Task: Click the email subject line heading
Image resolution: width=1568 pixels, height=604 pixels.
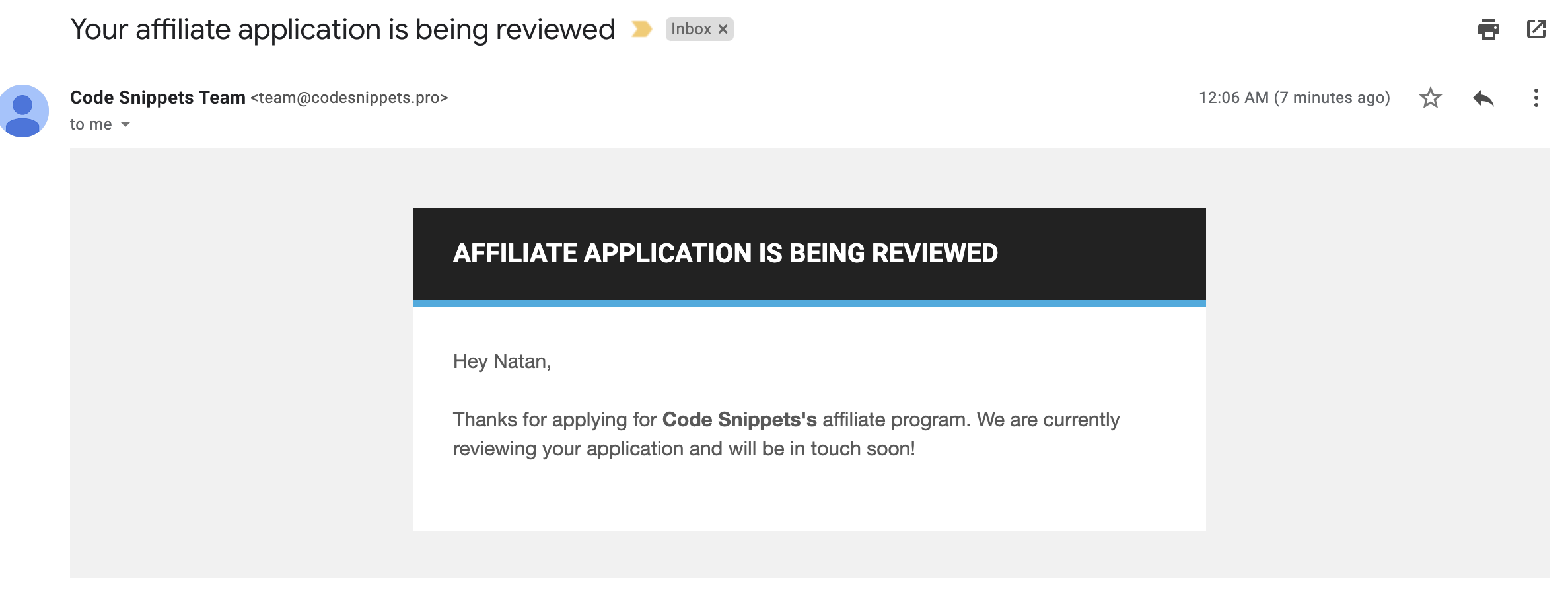Action: [342, 29]
